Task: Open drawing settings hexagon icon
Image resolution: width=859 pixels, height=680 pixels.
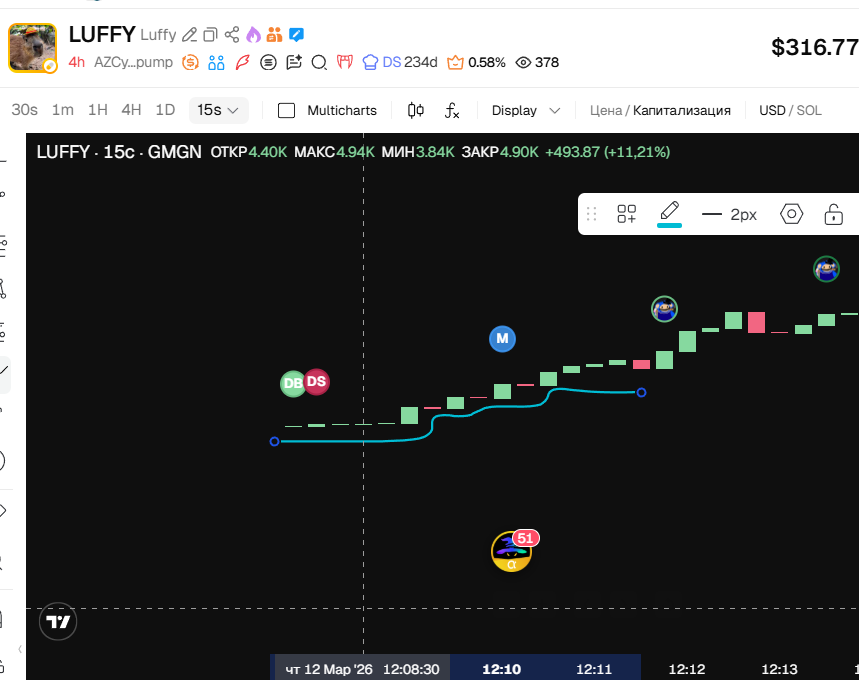Action: point(791,214)
